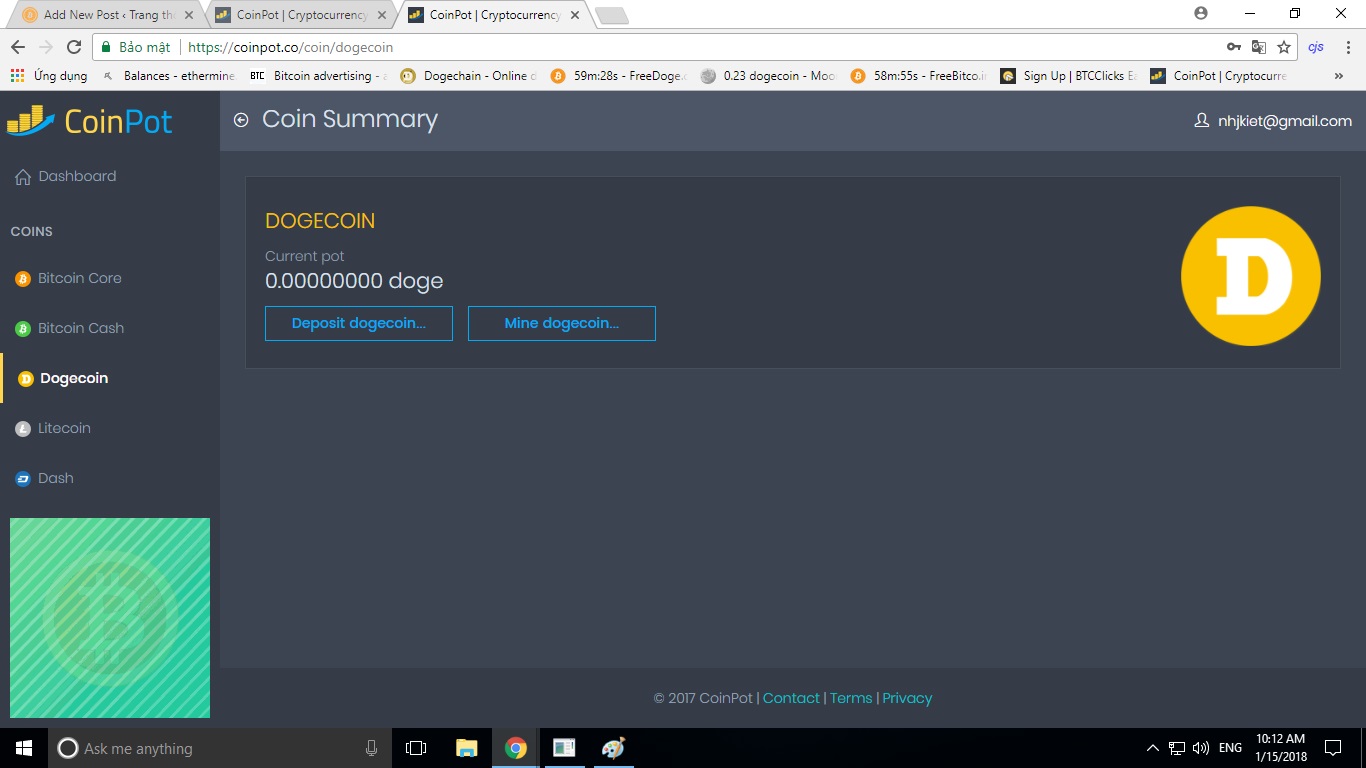
Task: Open account menu nhjkiet@gmail.com
Action: click(1273, 120)
